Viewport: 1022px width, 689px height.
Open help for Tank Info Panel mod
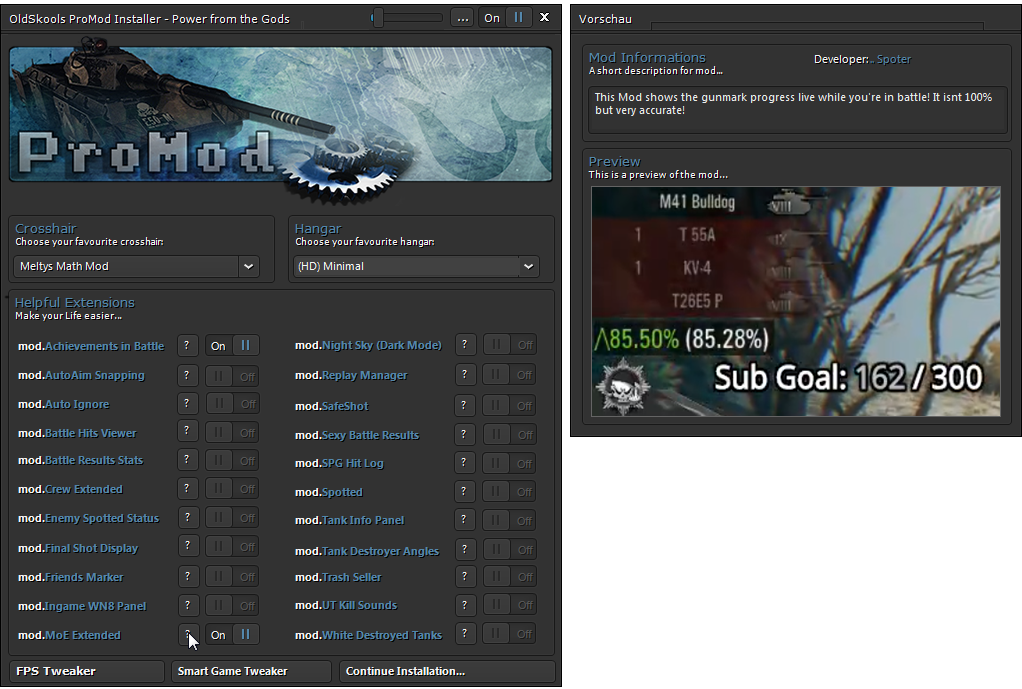(465, 520)
